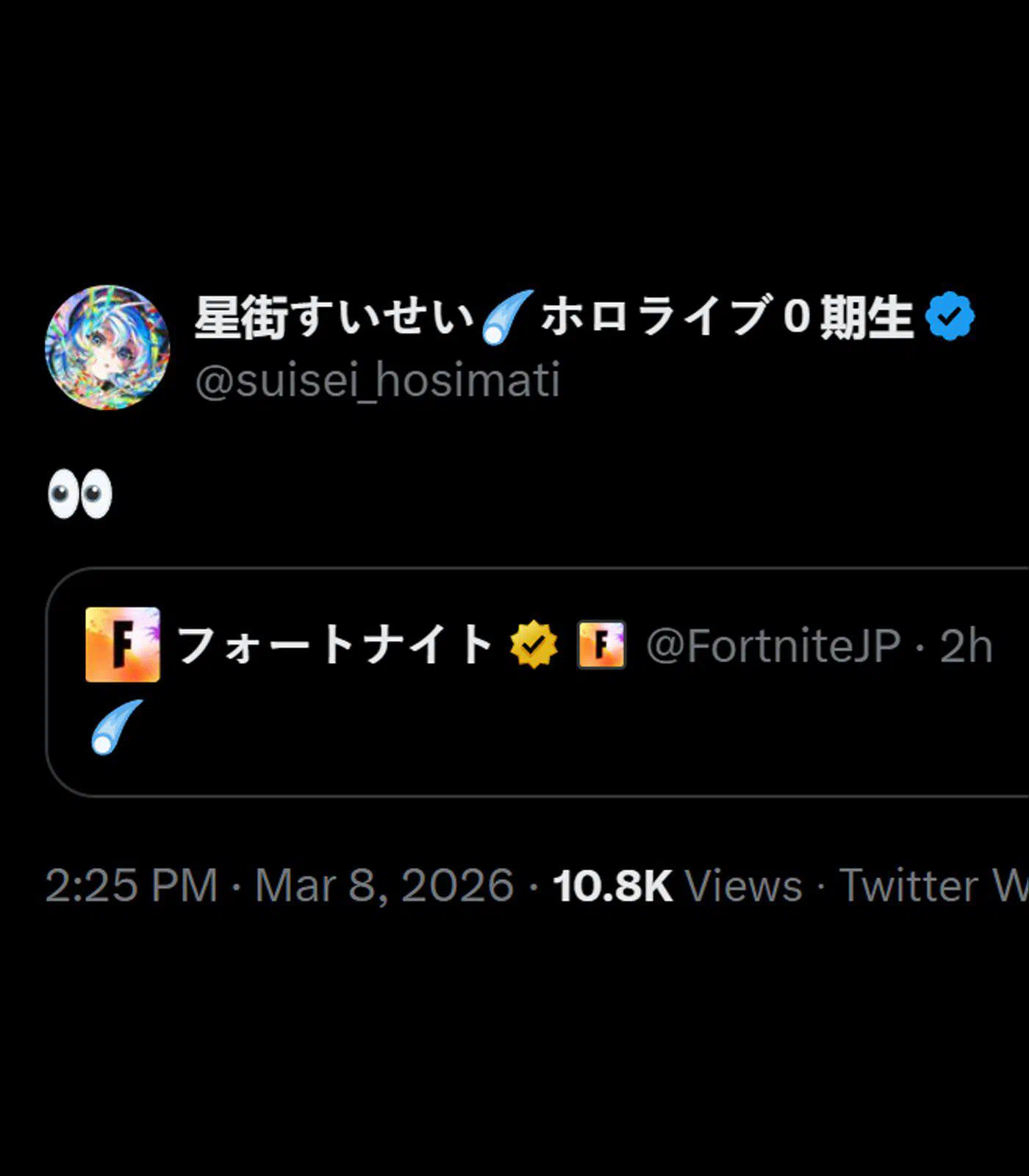The image size is (1029, 1176).
Task: Open the @suisei_hosimati handle link
Action: (x=378, y=381)
